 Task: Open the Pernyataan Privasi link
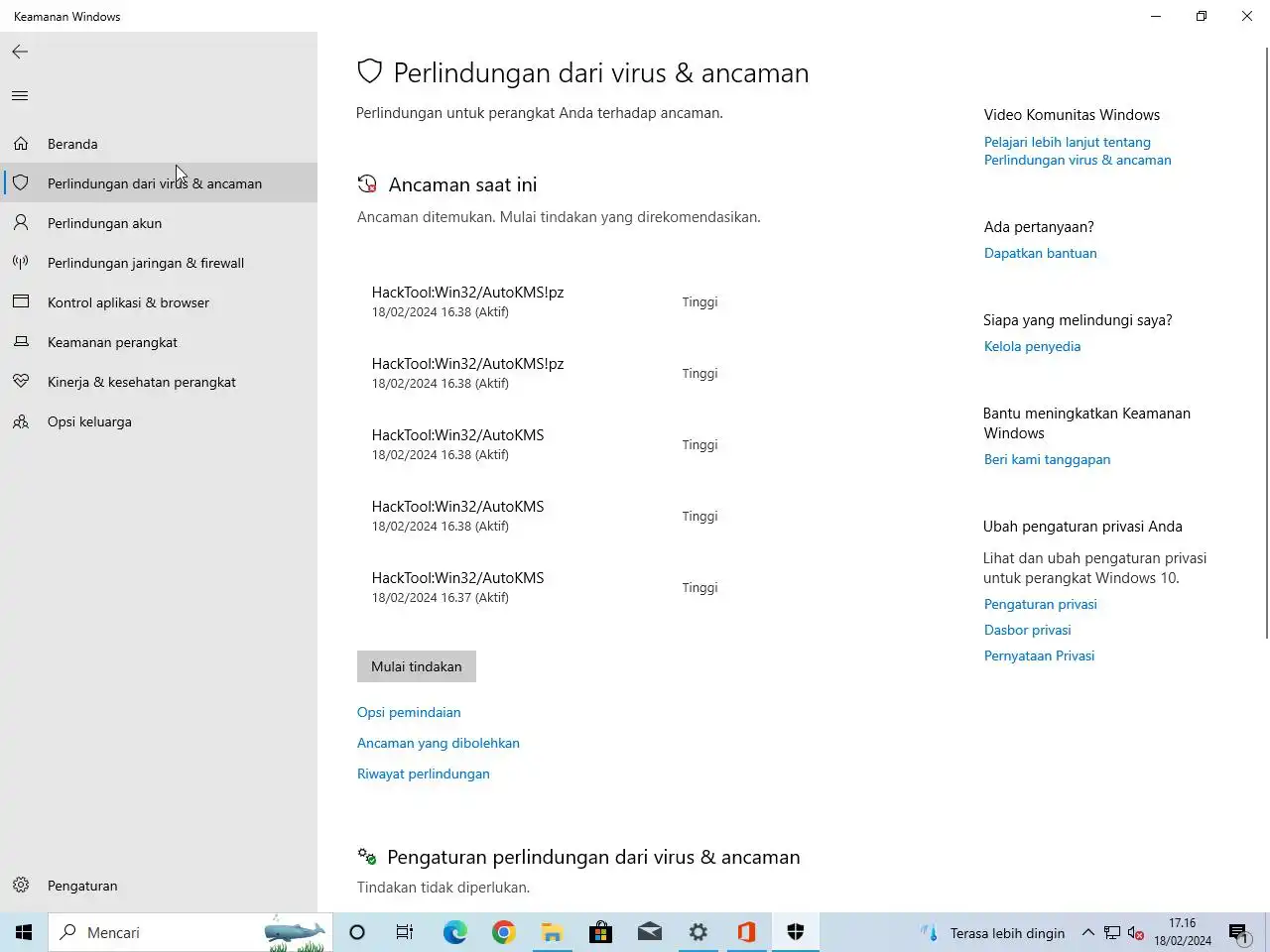tap(1040, 655)
